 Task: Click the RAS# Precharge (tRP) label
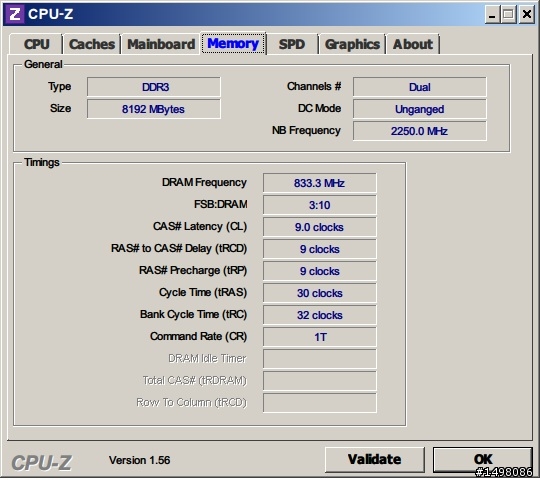pyautogui.click(x=193, y=271)
